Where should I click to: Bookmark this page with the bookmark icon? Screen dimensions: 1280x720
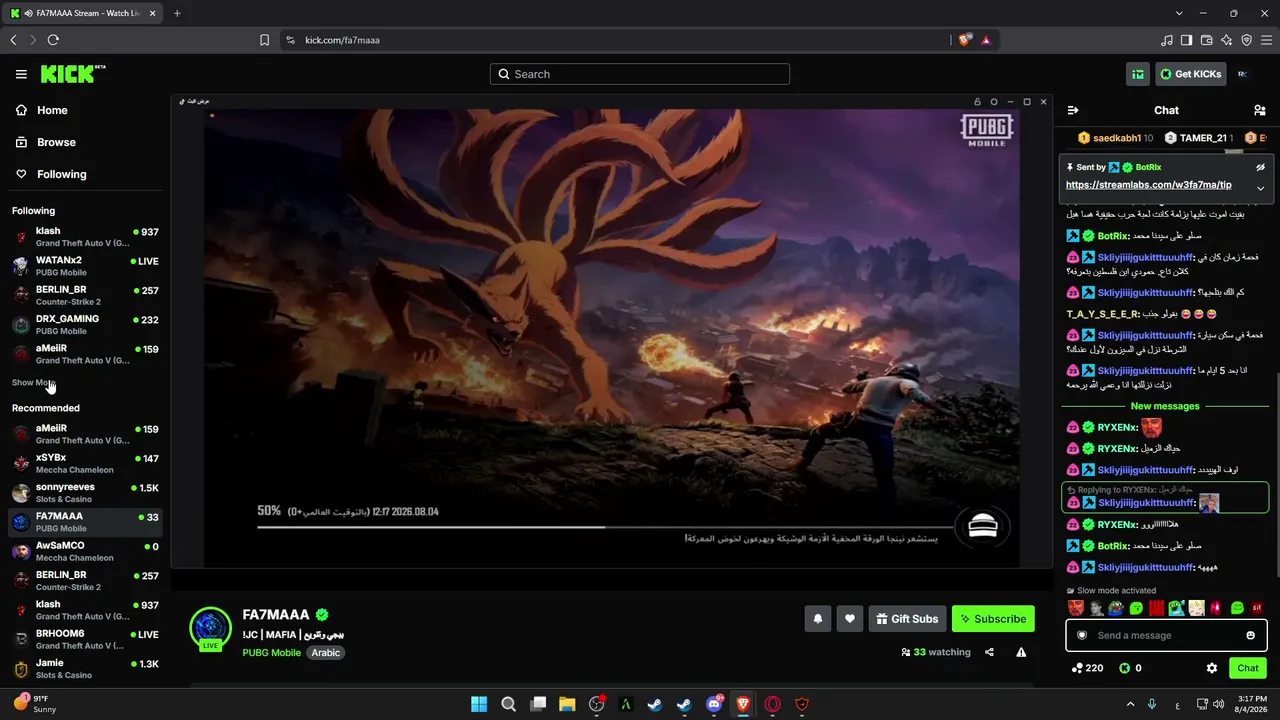point(264,40)
